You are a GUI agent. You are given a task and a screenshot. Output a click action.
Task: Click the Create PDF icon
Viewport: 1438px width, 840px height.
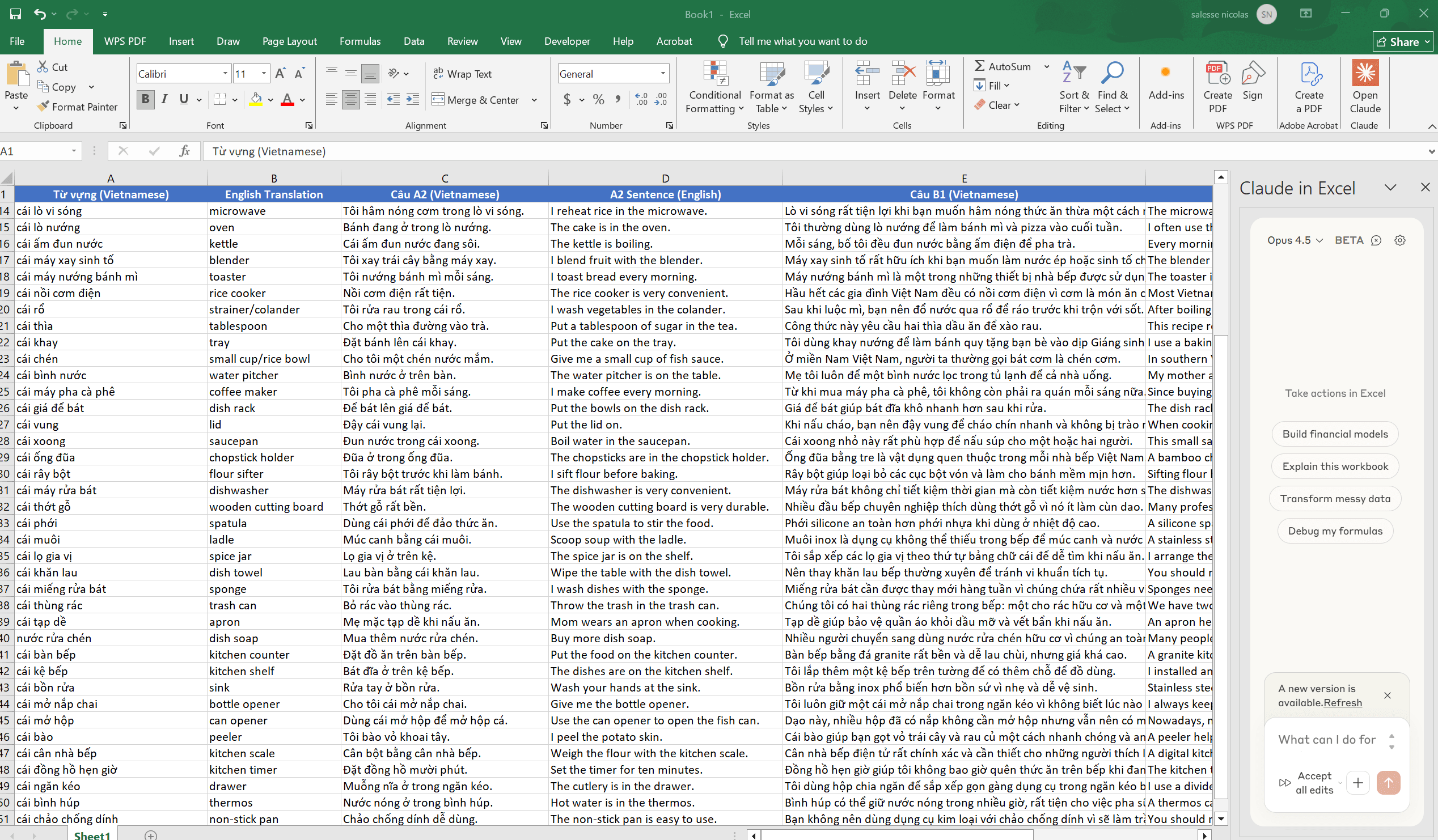pos(1217,74)
